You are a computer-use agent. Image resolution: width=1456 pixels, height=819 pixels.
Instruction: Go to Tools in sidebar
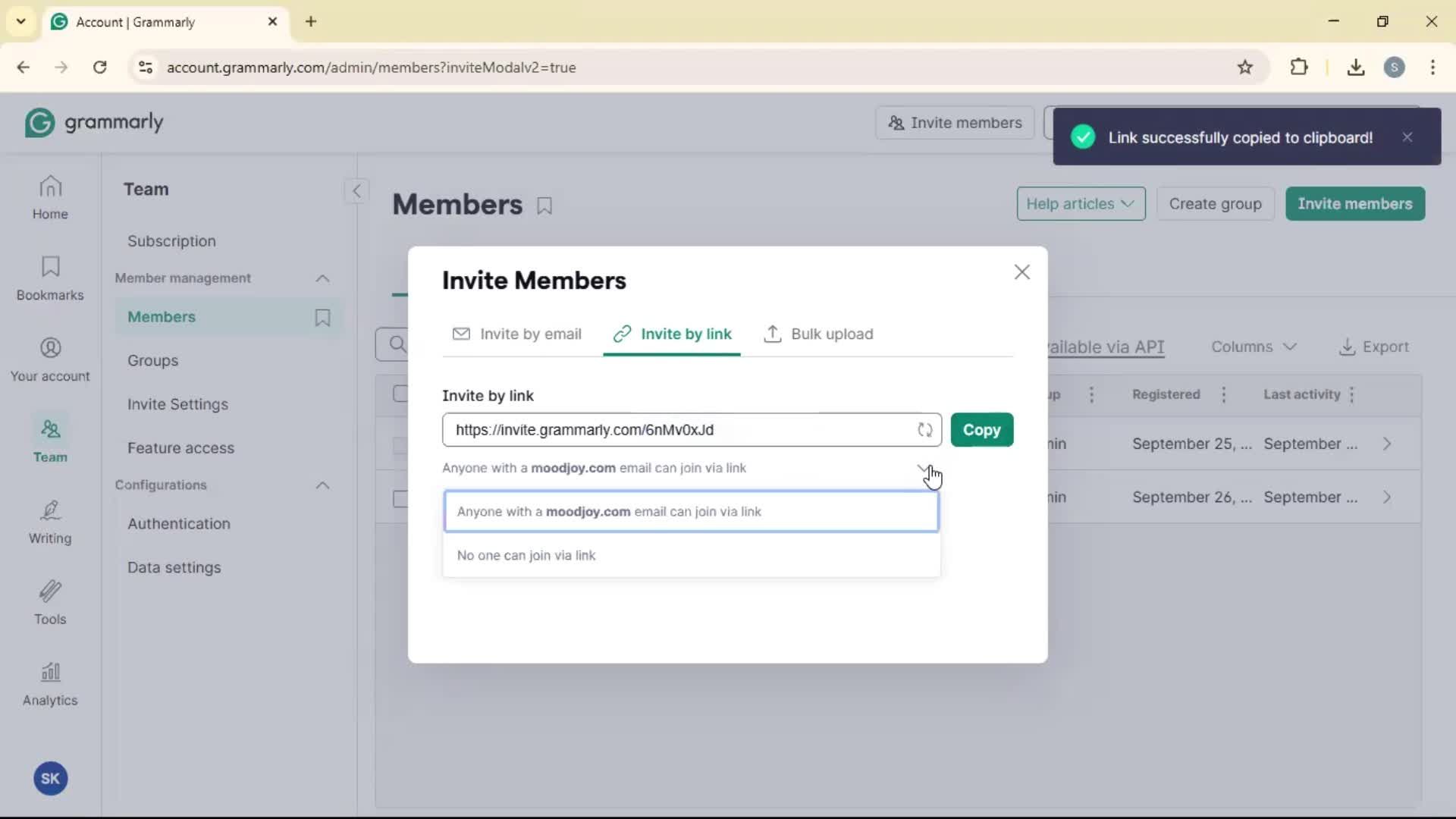click(x=50, y=603)
